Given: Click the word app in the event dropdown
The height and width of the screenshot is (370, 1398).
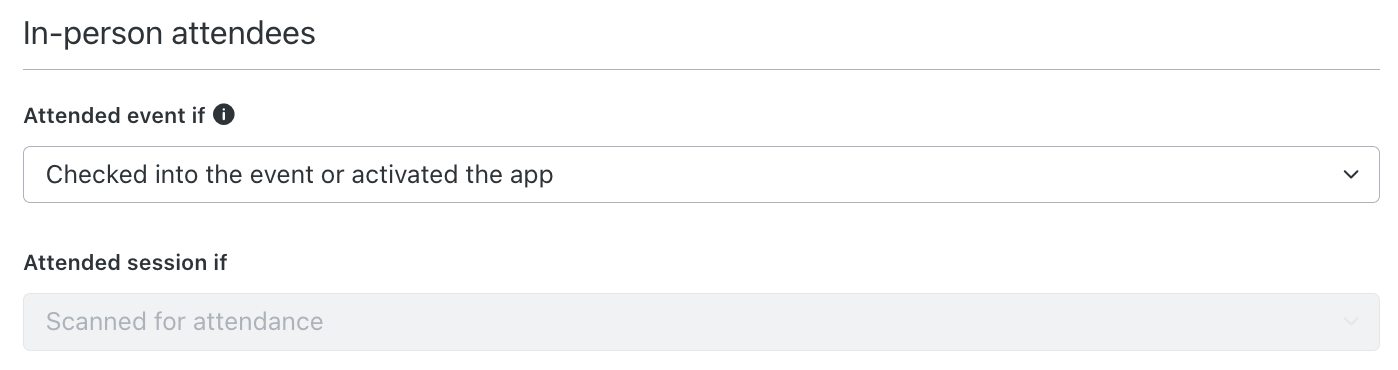Looking at the screenshot, I should coord(528,177).
